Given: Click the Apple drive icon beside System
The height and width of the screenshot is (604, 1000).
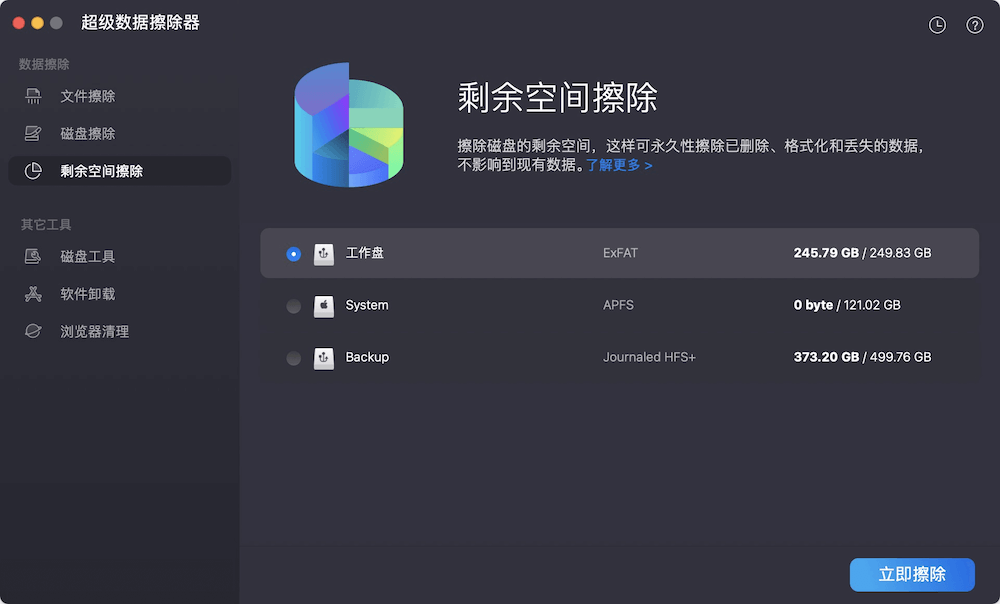Looking at the screenshot, I should click(324, 305).
